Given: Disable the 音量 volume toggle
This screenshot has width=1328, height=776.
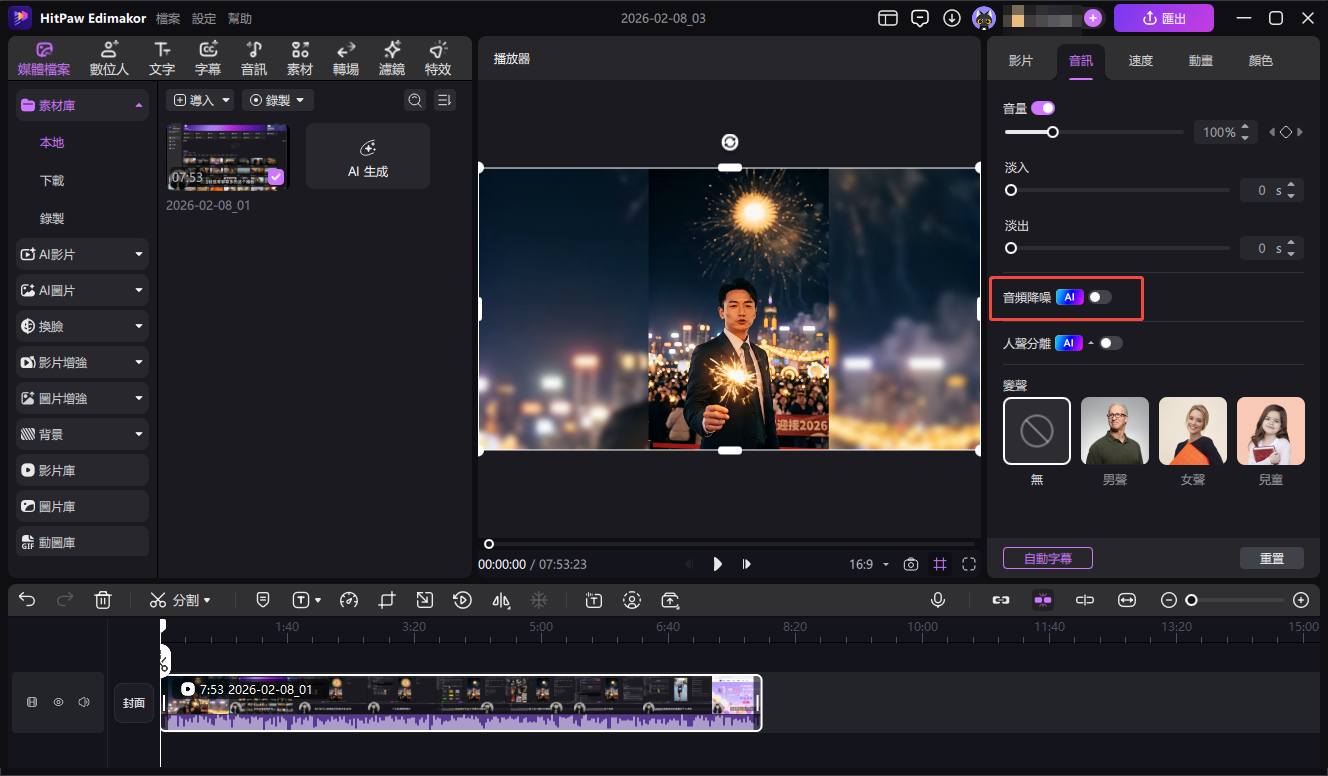Looking at the screenshot, I should click(1043, 108).
